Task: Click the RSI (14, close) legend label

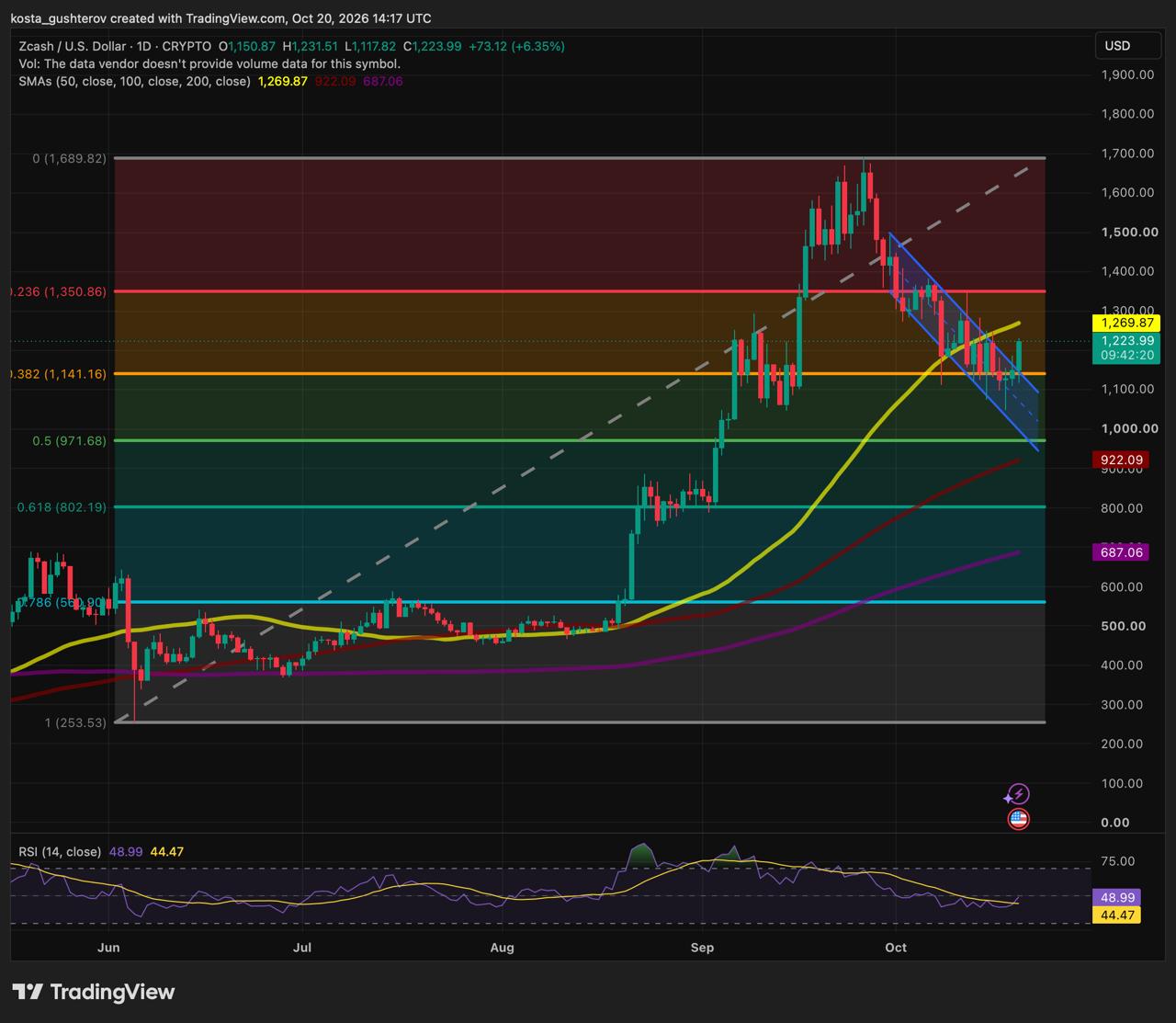Action: click(60, 852)
